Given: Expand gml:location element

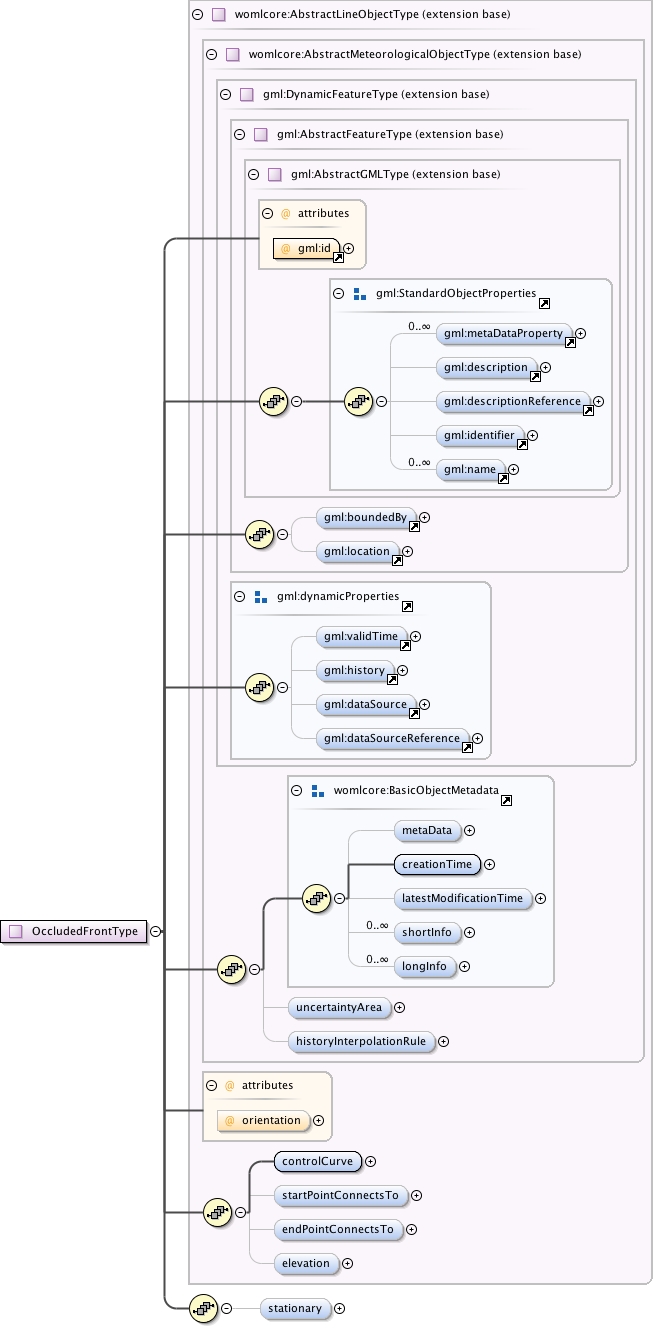Looking at the screenshot, I should (407, 551).
